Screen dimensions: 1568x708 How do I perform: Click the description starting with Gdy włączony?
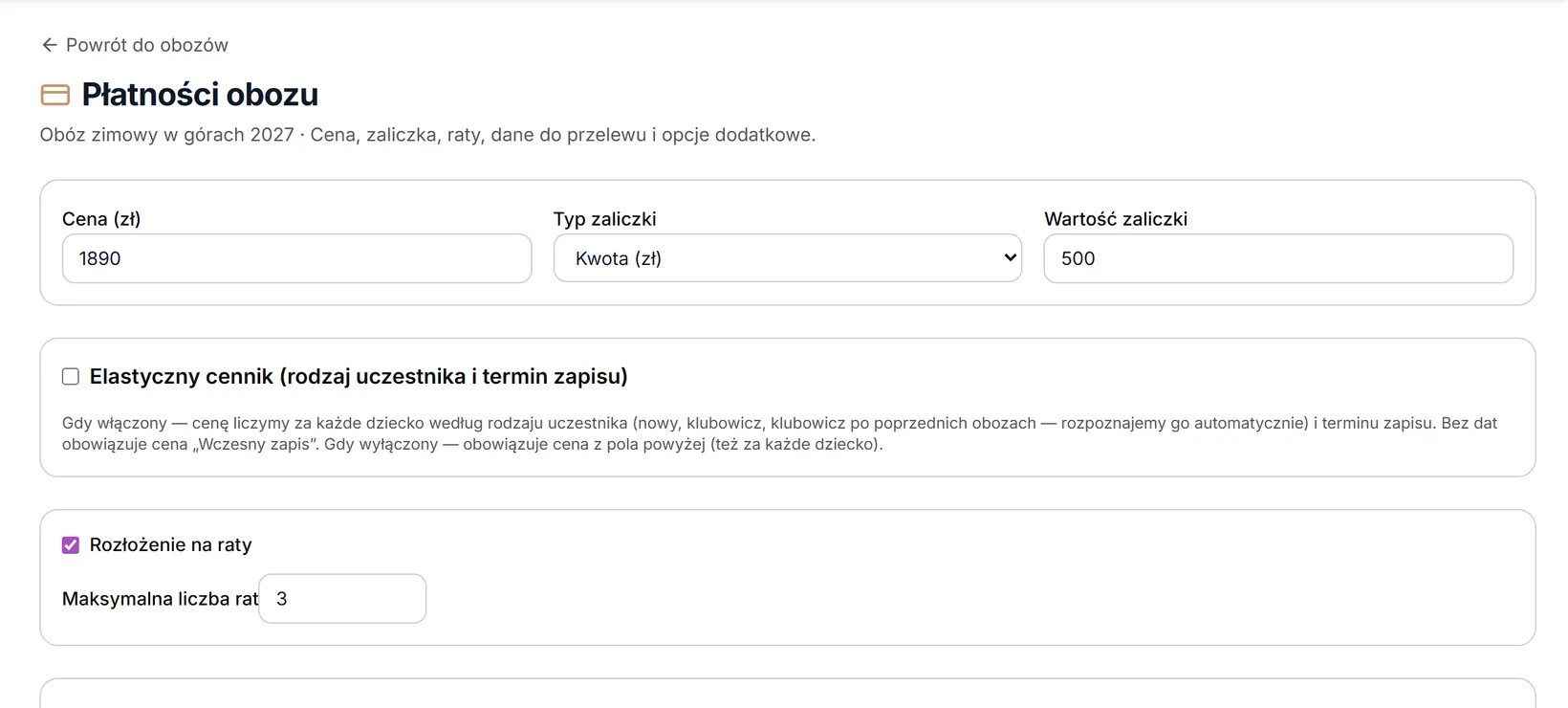[779, 433]
